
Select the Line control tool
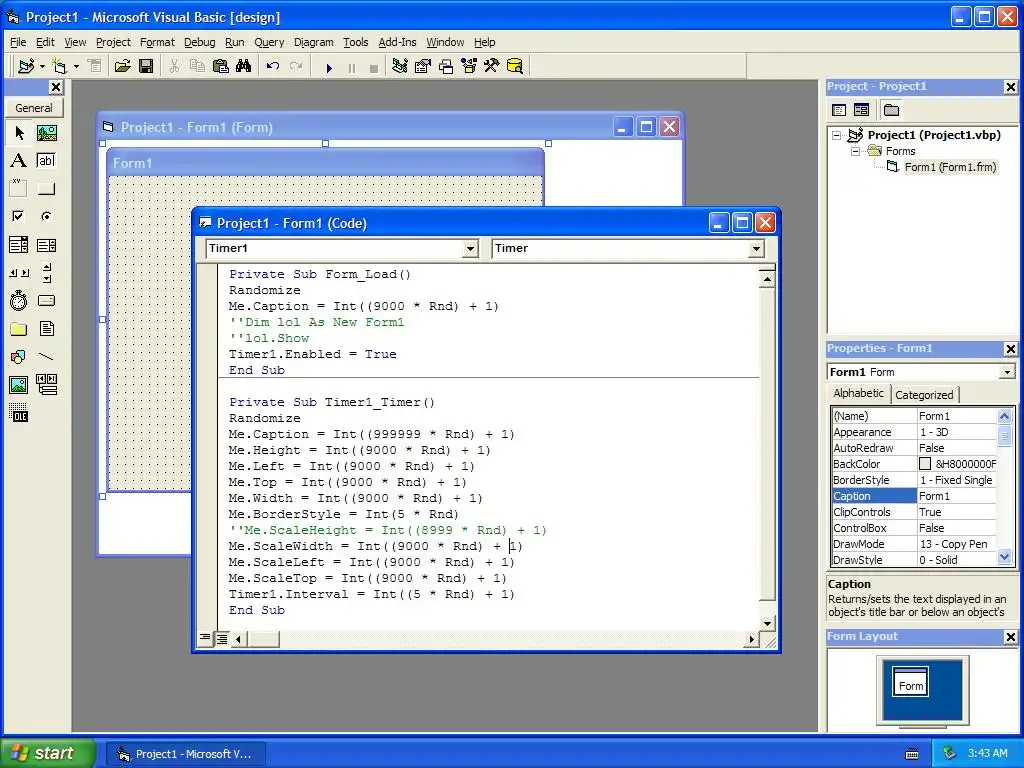coord(46,357)
